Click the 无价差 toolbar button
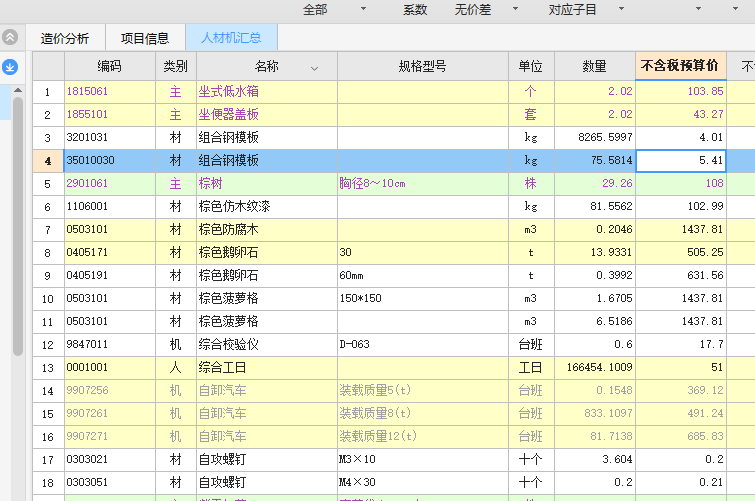 tap(473, 10)
